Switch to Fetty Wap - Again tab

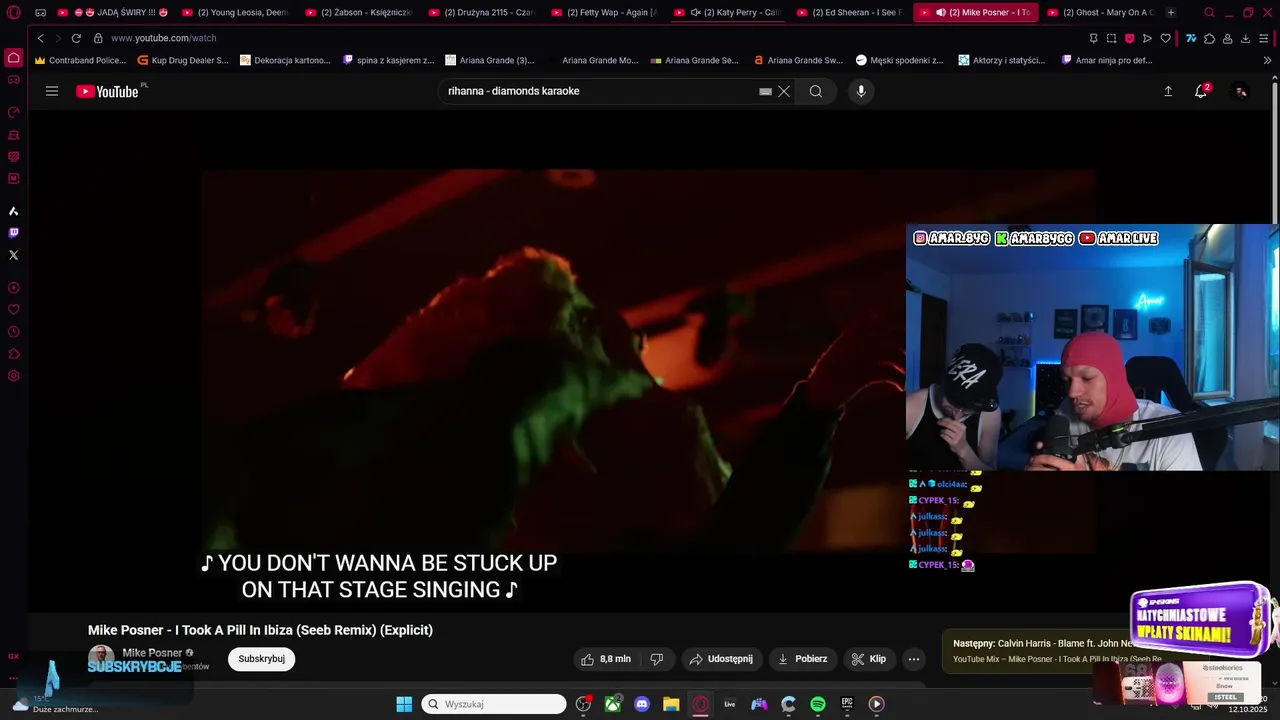coord(604,12)
